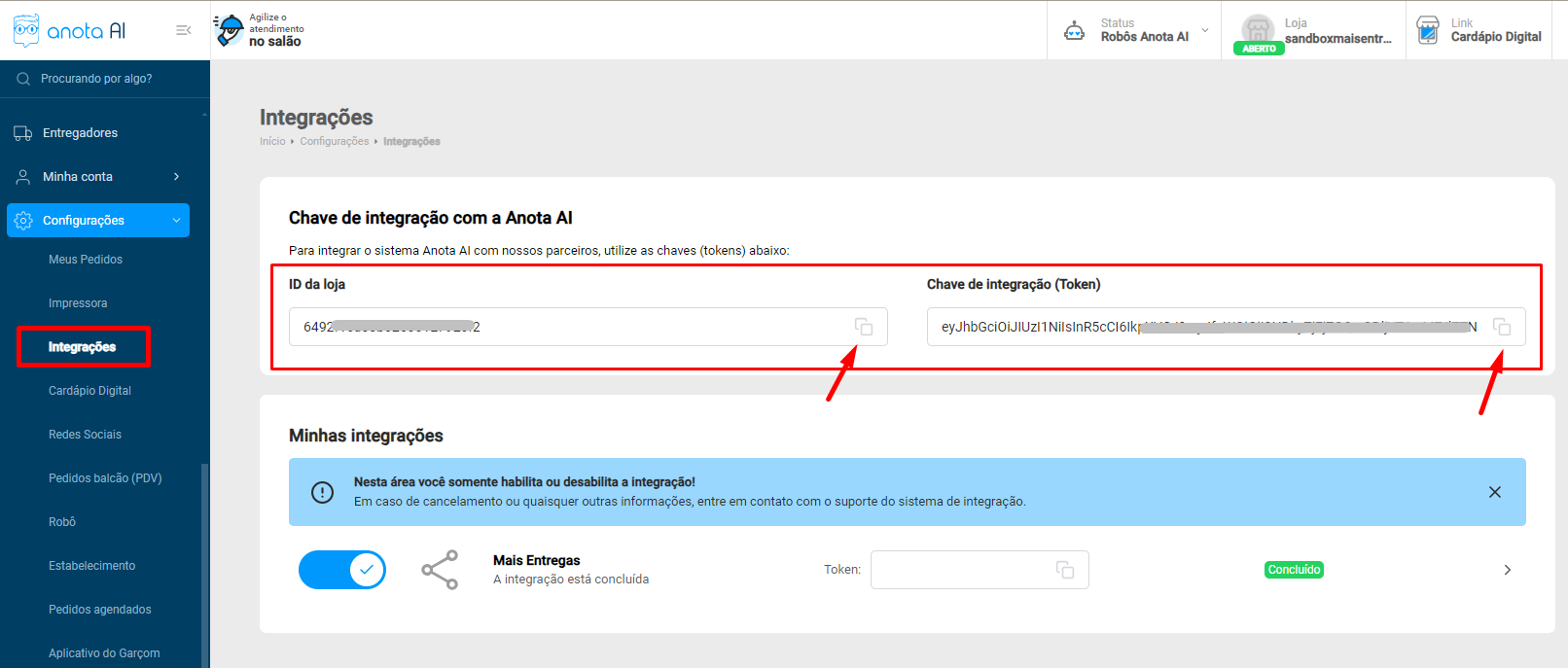Click the info alert exclamation icon

click(322, 492)
